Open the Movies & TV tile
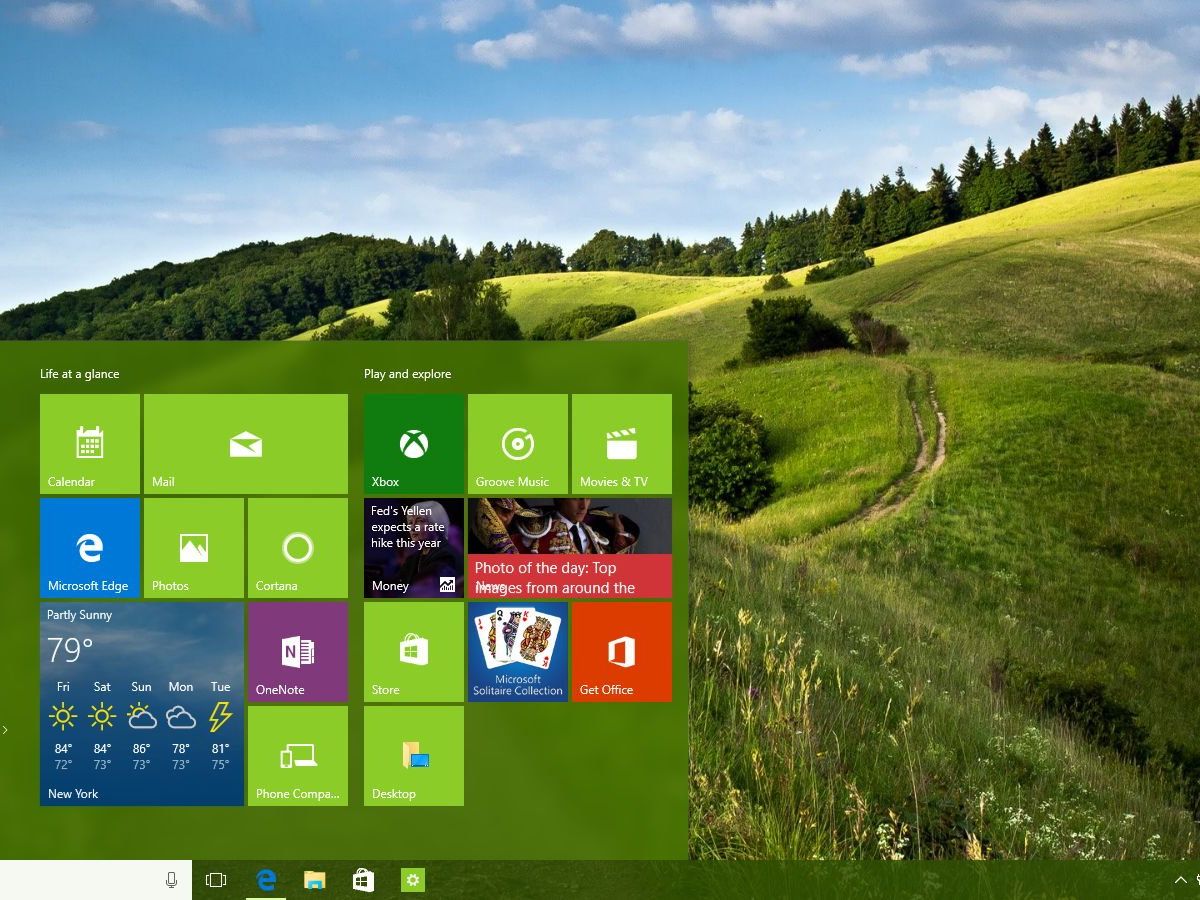This screenshot has width=1200, height=900. pos(622,444)
